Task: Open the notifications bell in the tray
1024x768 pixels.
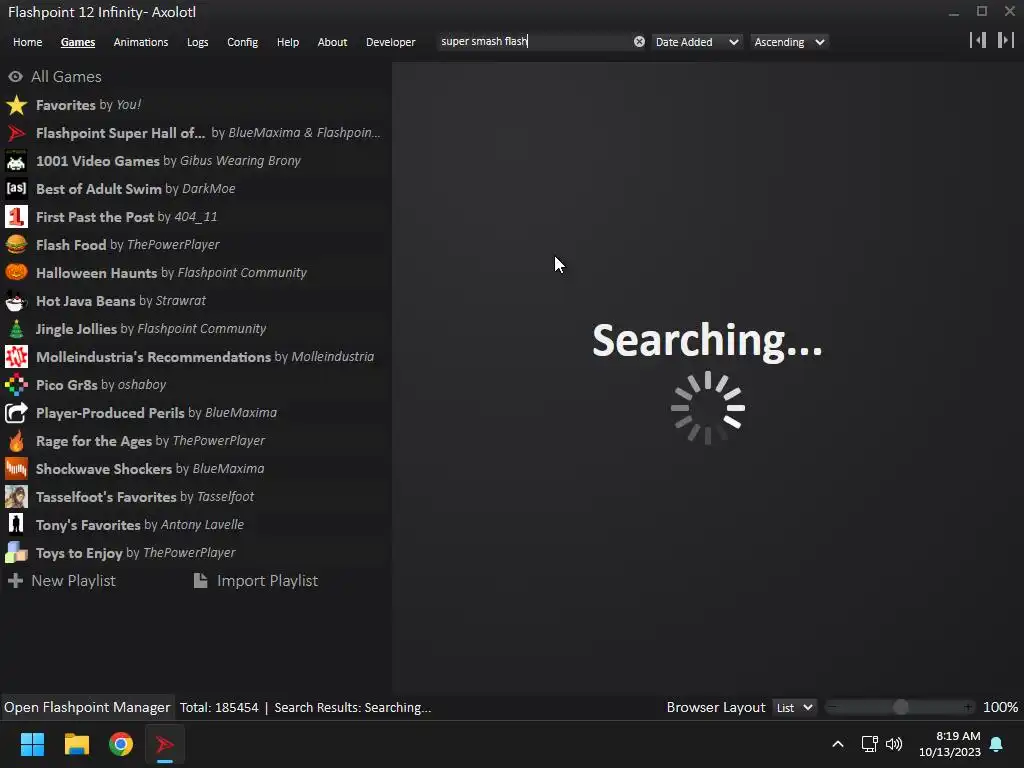Action: coord(997,744)
